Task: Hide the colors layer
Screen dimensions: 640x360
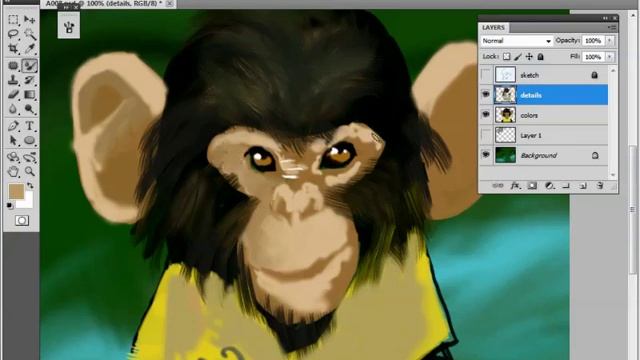Action: tap(486, 115)
